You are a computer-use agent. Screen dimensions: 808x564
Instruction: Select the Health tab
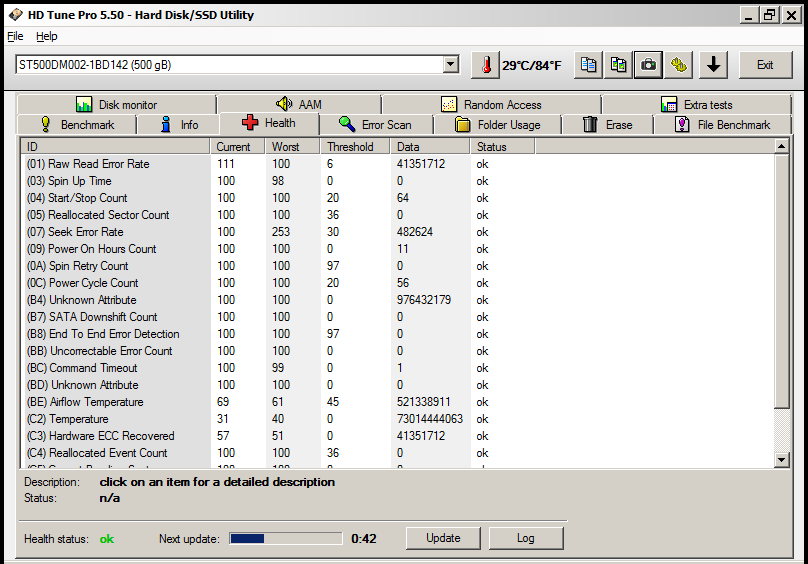(269, 123)
